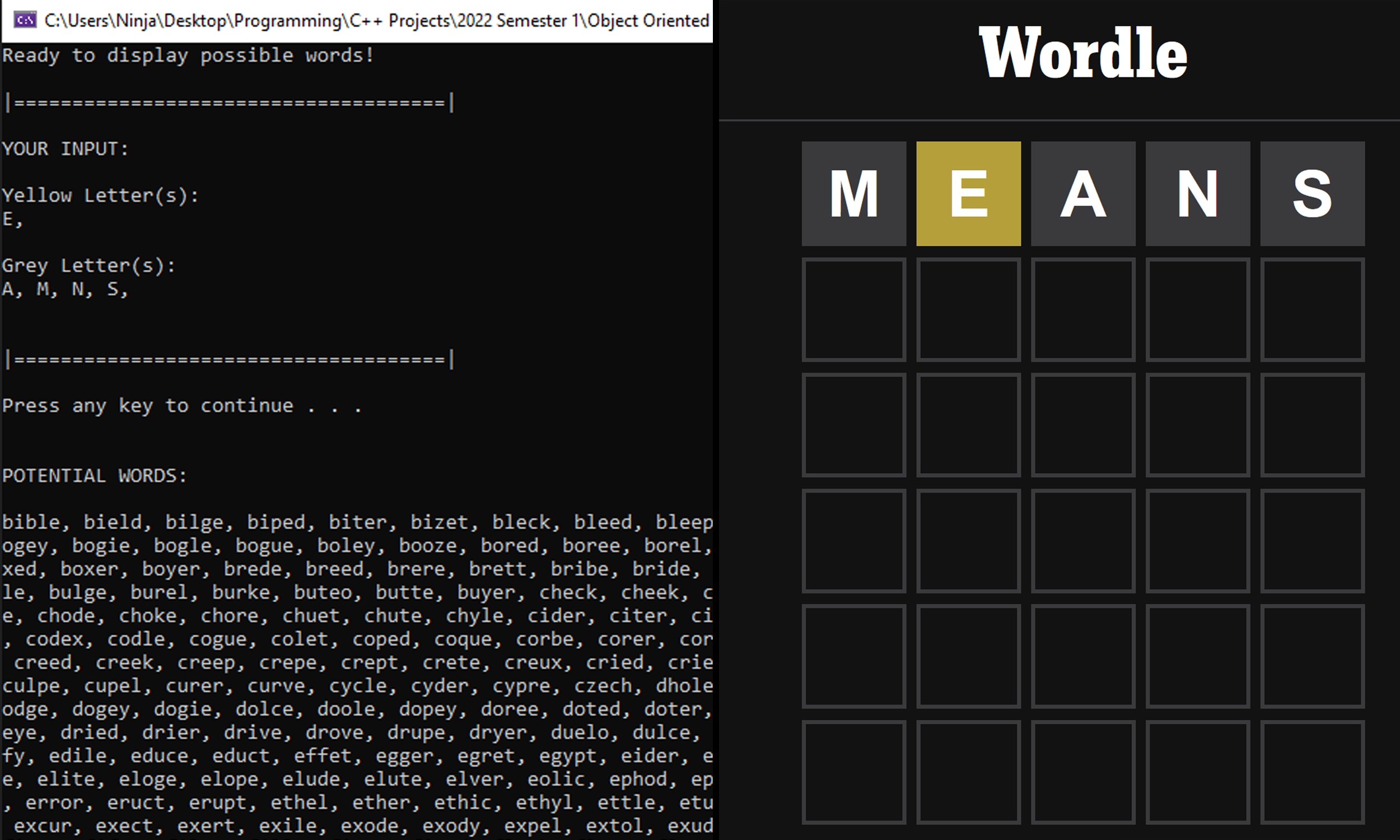Click the Wordle heading
The height and width of the screenshot is (840, 1400).
click(x=1082, y=53)
